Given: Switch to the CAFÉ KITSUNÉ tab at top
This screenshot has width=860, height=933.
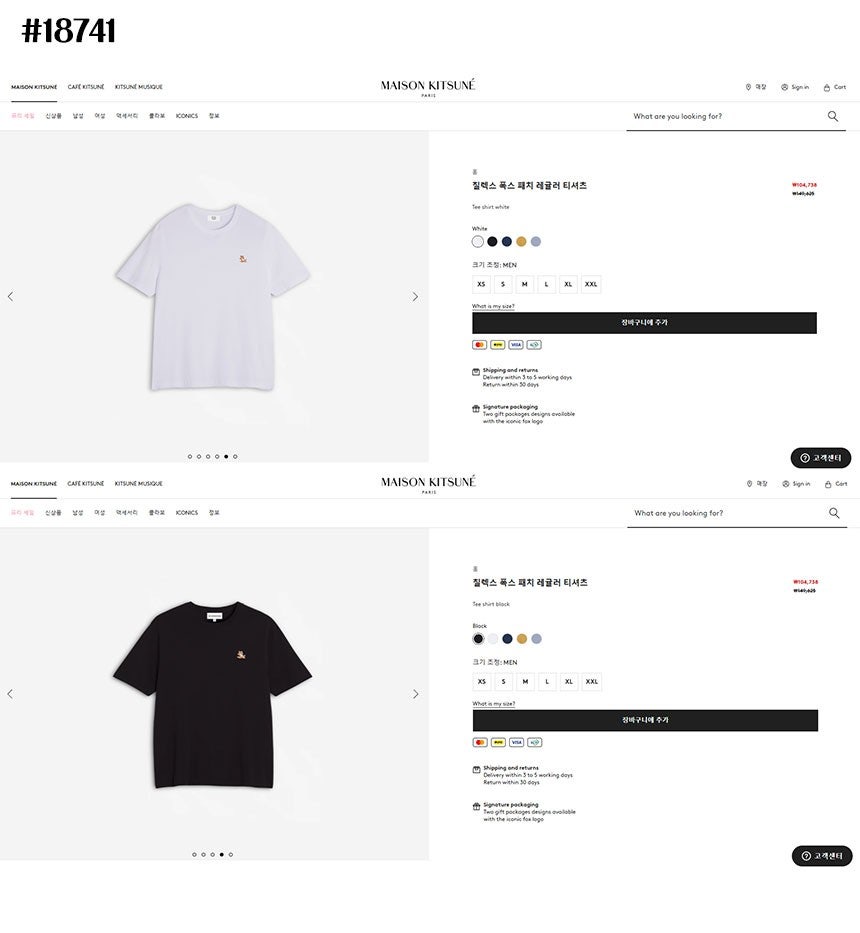Looking at the screenshot, I should pos(86,87).
